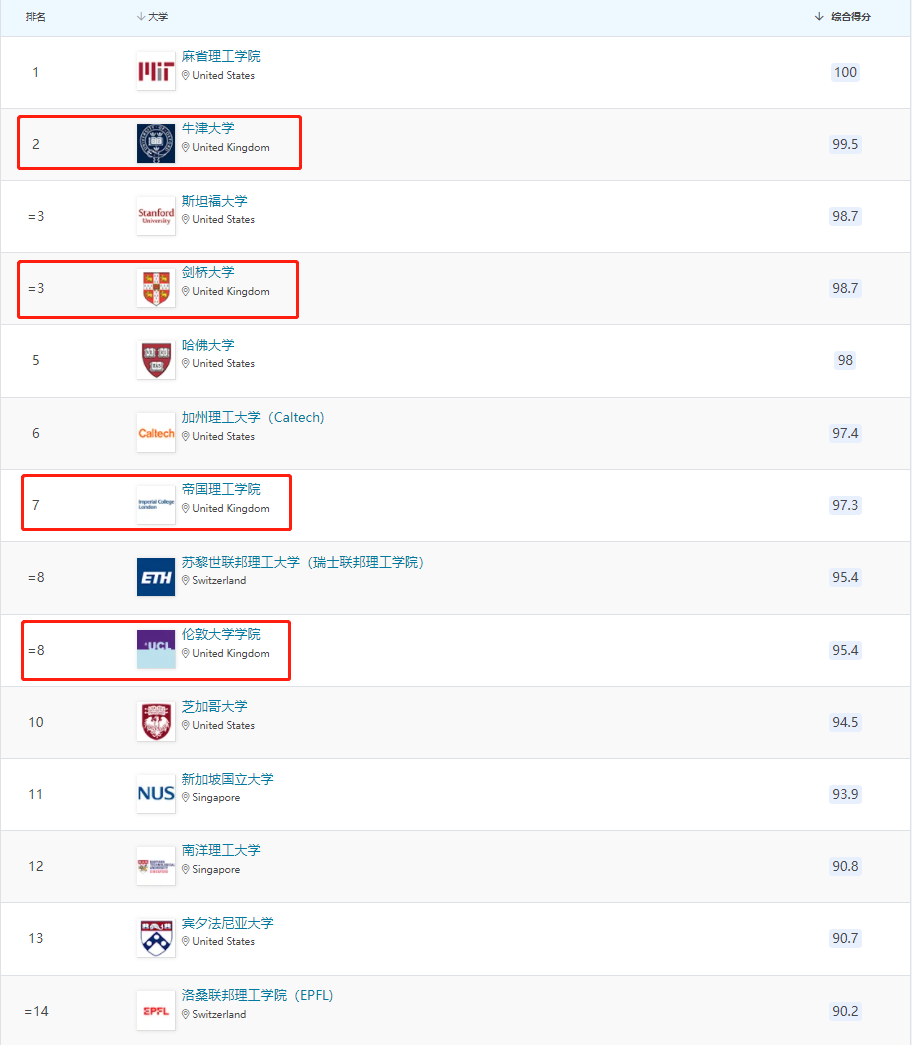Screen dimensions: 912x1045
Task: Click the Stanford University logo
Action: (156, 215)
